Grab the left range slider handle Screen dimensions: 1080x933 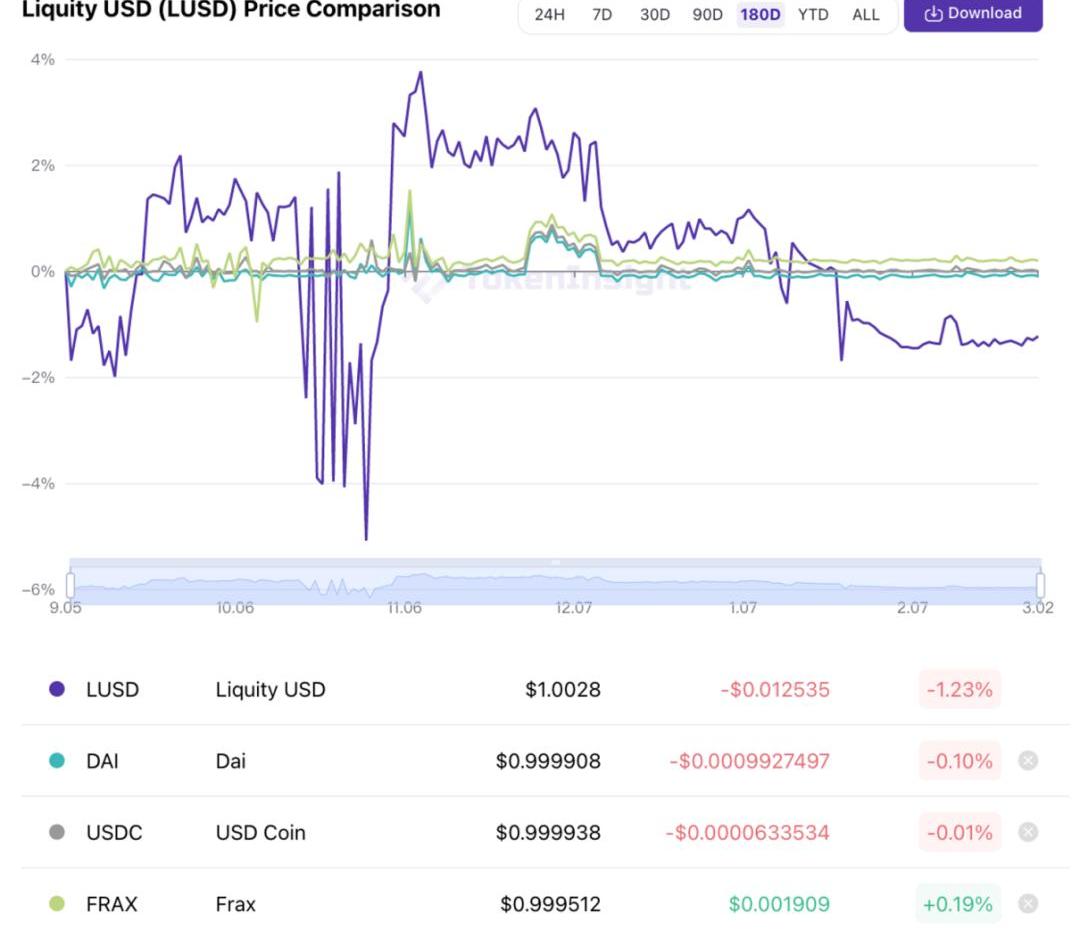pyautogui.click(x=70, y=585)
